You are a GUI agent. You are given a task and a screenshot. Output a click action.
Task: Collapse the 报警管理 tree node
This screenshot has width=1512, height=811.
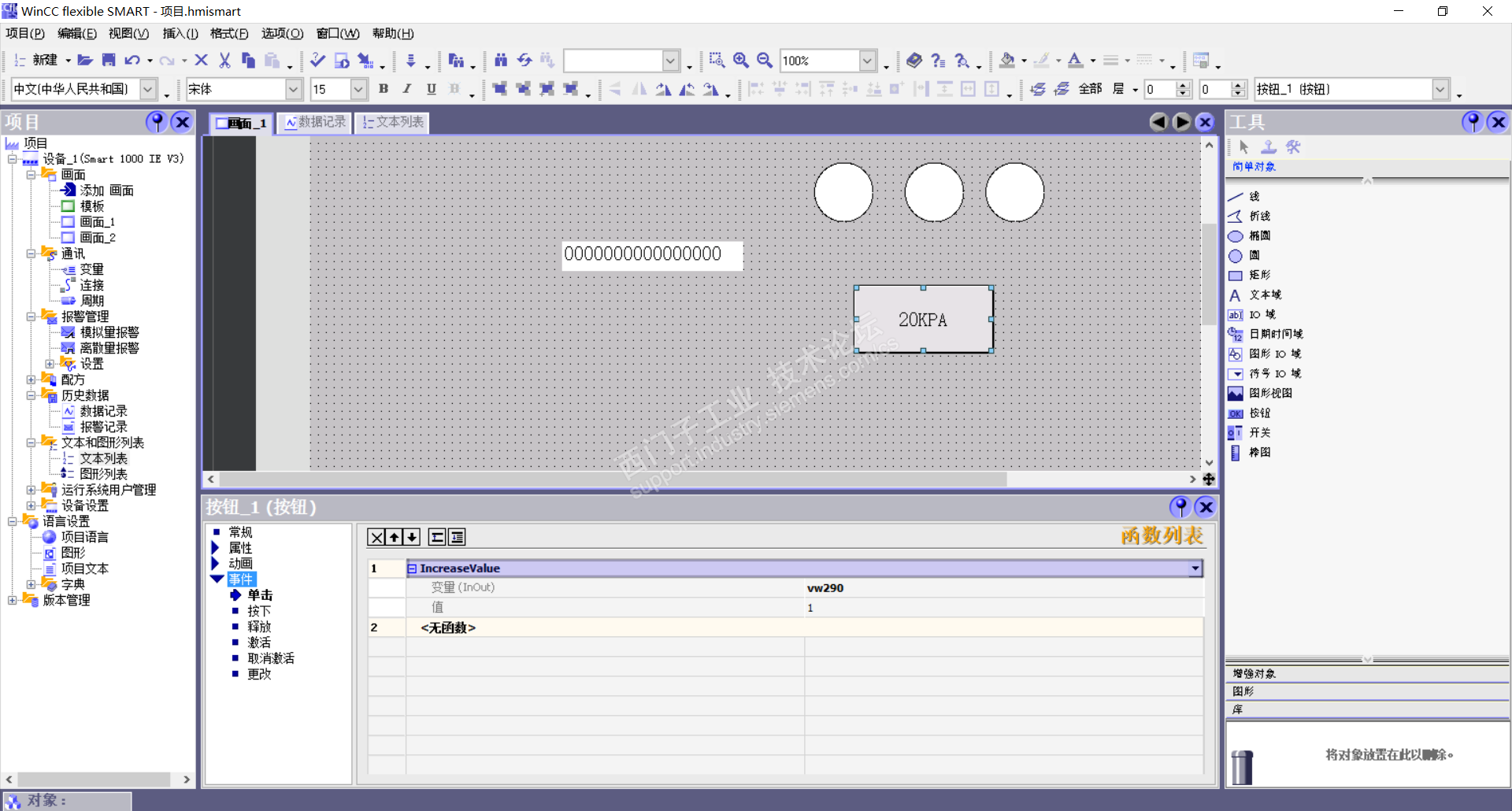[x=31, y=317]
